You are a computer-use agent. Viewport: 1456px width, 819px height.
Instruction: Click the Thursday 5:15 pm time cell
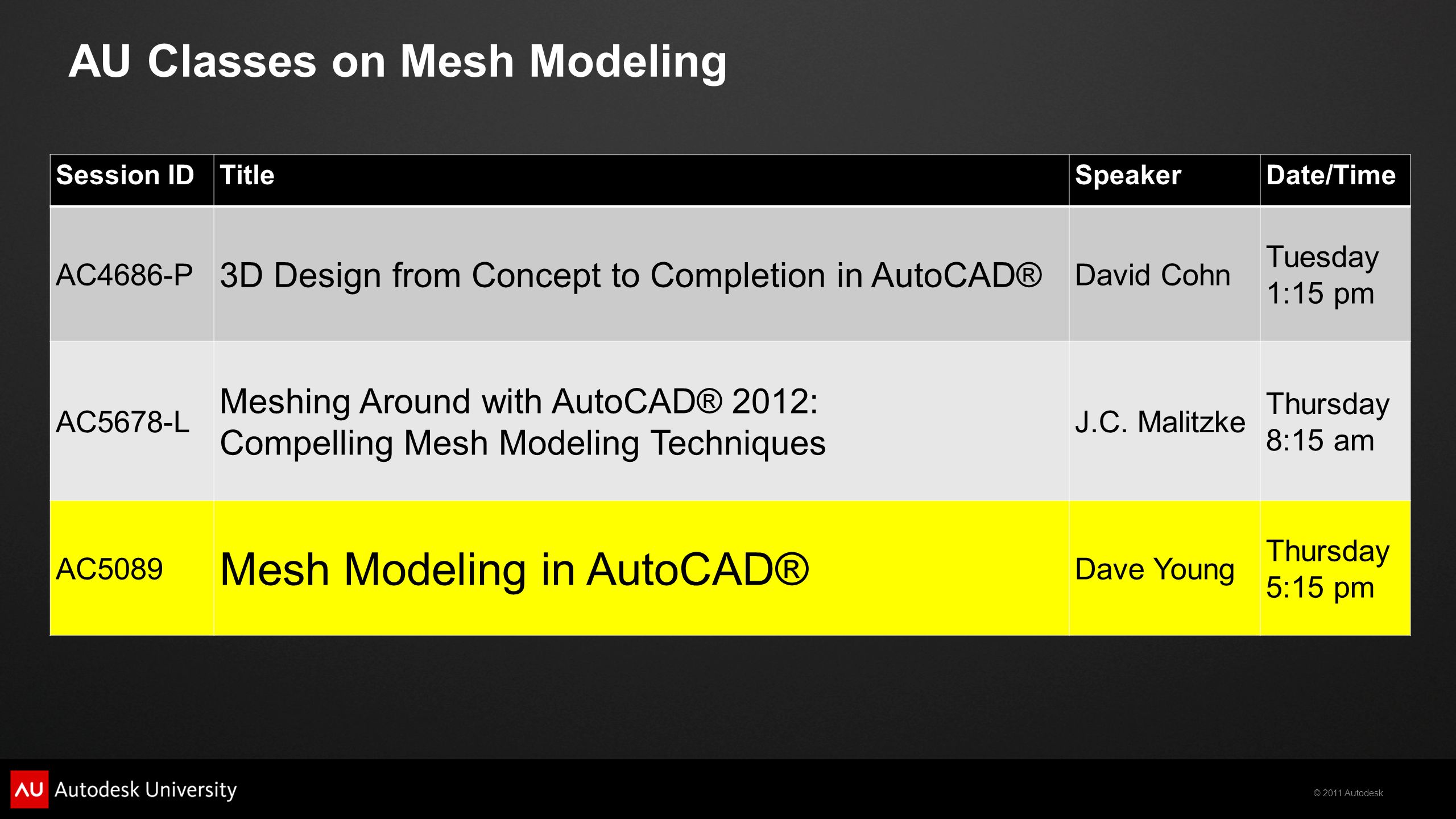coord(1335,568)
